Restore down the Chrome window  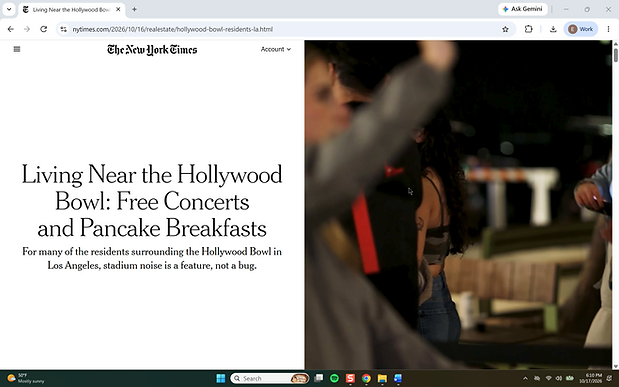587,9
